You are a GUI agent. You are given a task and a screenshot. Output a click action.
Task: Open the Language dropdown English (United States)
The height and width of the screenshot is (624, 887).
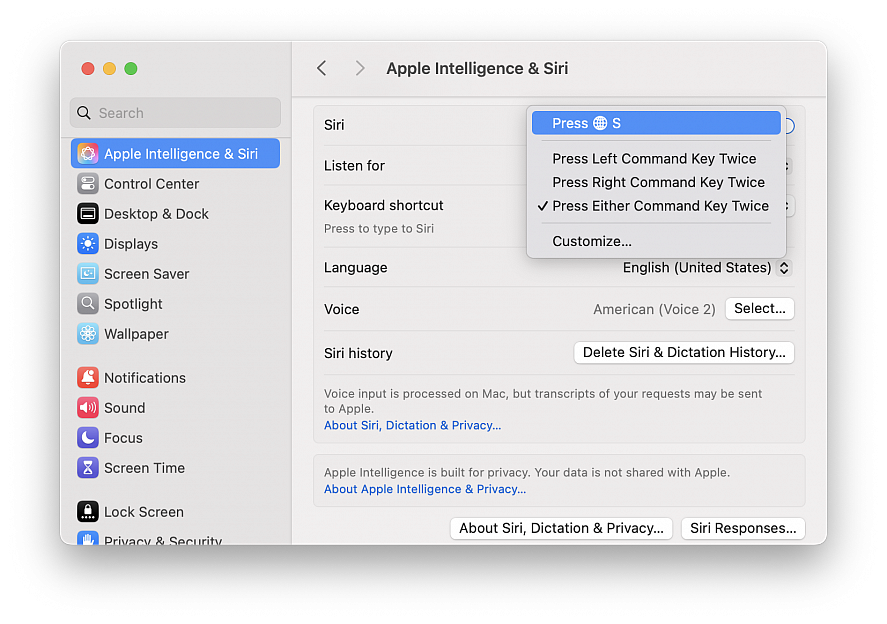[706, 268]
